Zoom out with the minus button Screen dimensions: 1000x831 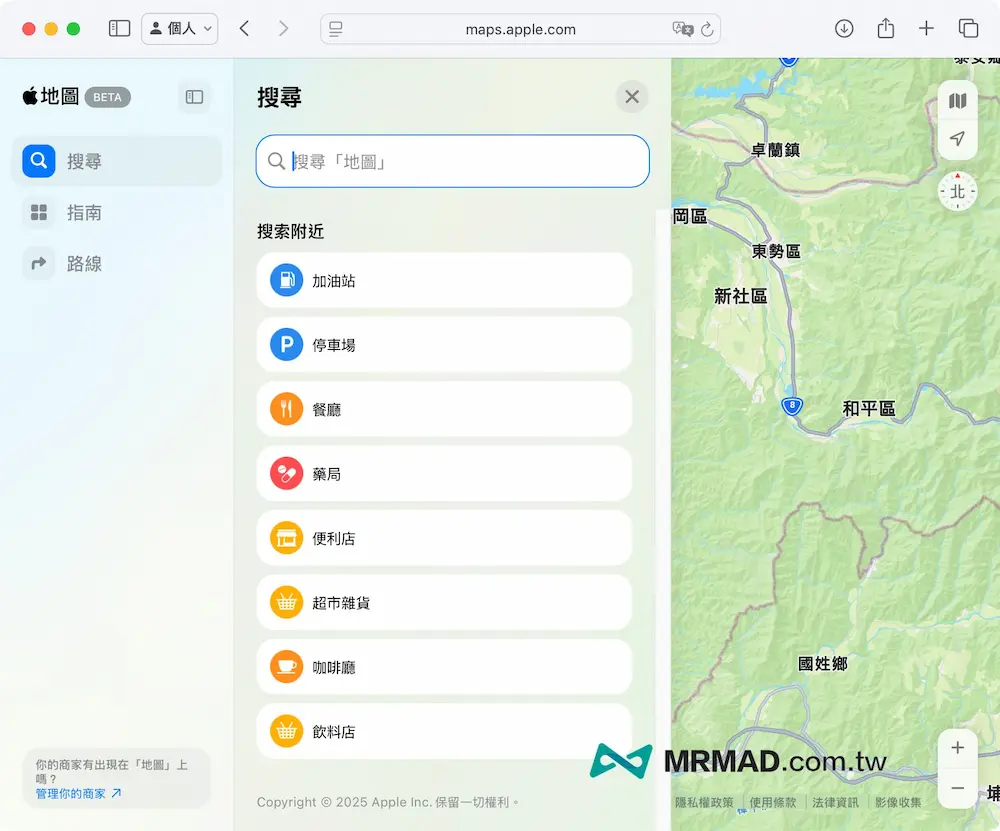point(957,788)
